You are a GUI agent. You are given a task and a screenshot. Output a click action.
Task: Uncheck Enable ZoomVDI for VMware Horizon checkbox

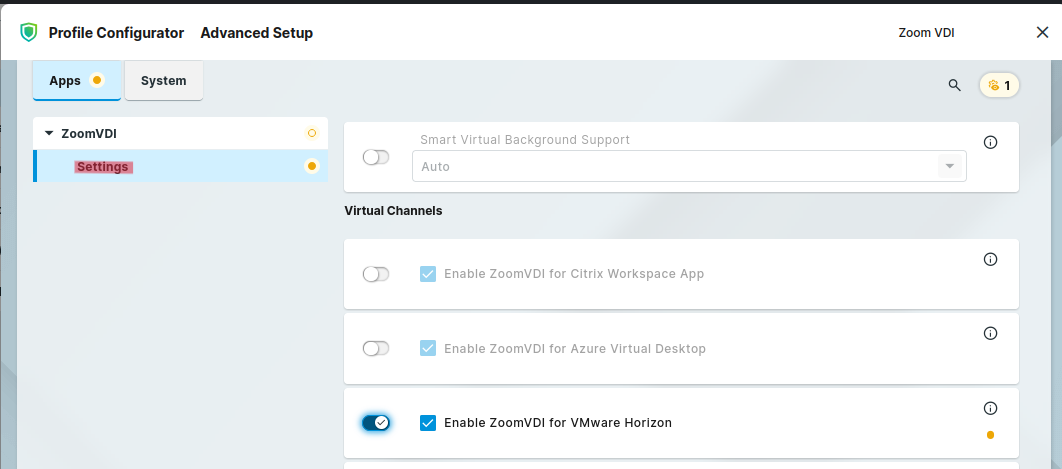point(428,423)
